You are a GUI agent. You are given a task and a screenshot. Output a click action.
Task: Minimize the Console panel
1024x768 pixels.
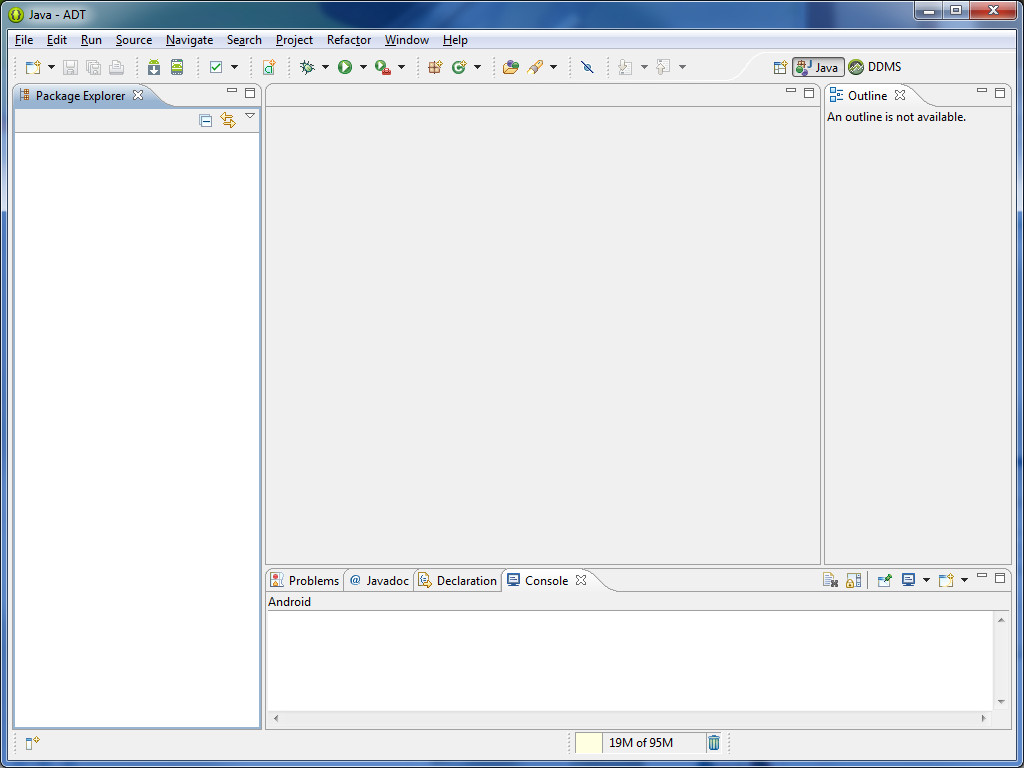982,576
